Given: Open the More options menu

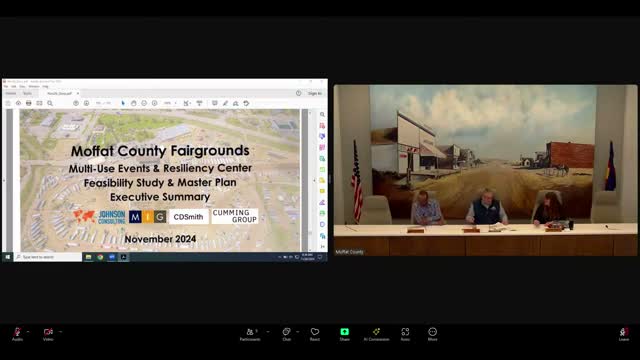Looking at the screenshot, I should click(x=432, y=334).
